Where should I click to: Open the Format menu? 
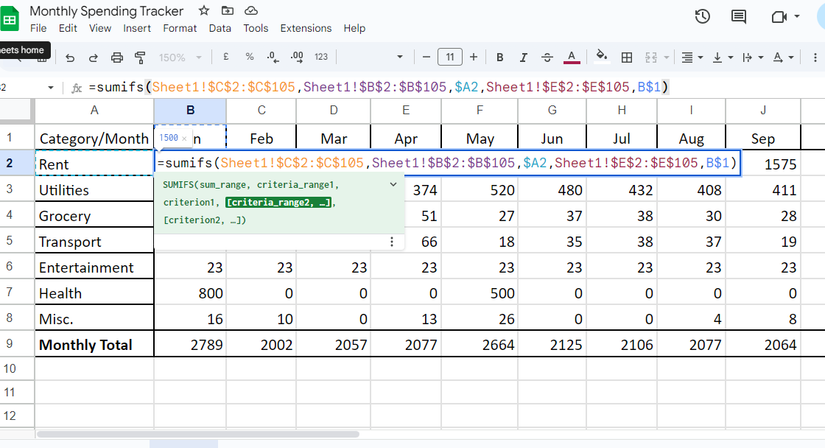pos(180,28)
